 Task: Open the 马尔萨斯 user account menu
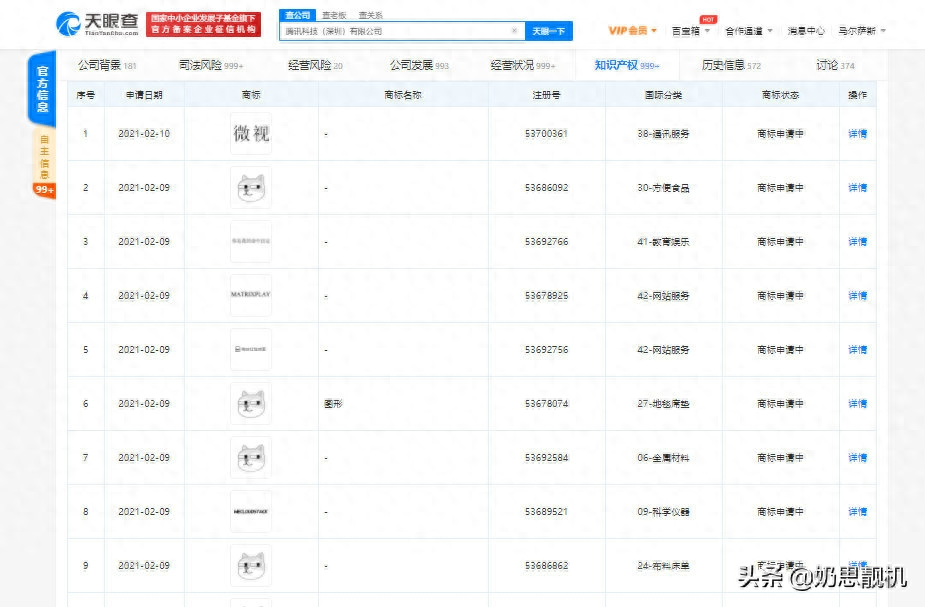862,31
